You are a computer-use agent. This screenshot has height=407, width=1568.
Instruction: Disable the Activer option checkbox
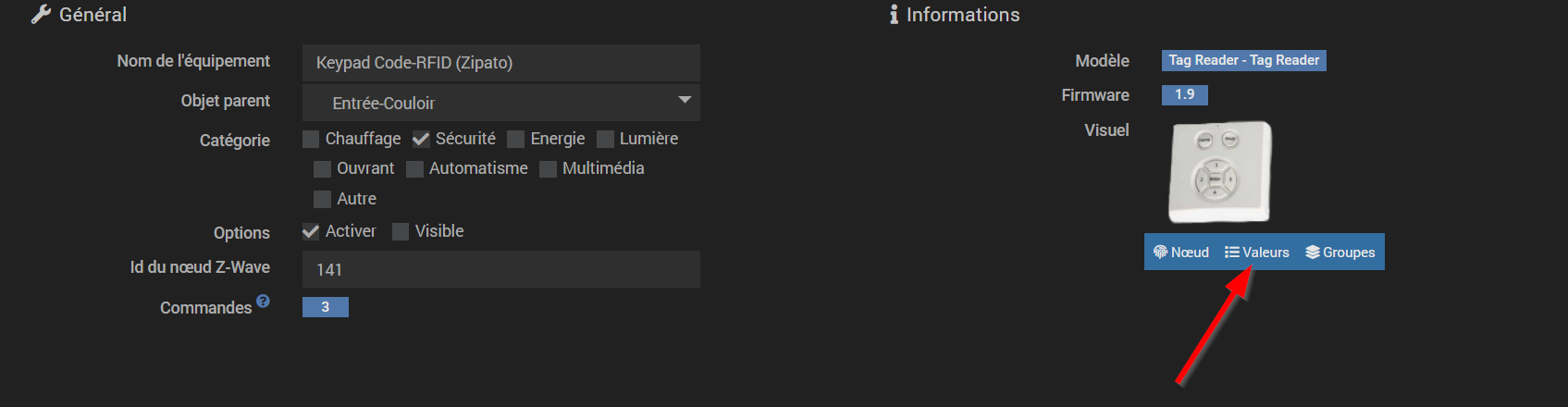[311, 232]
